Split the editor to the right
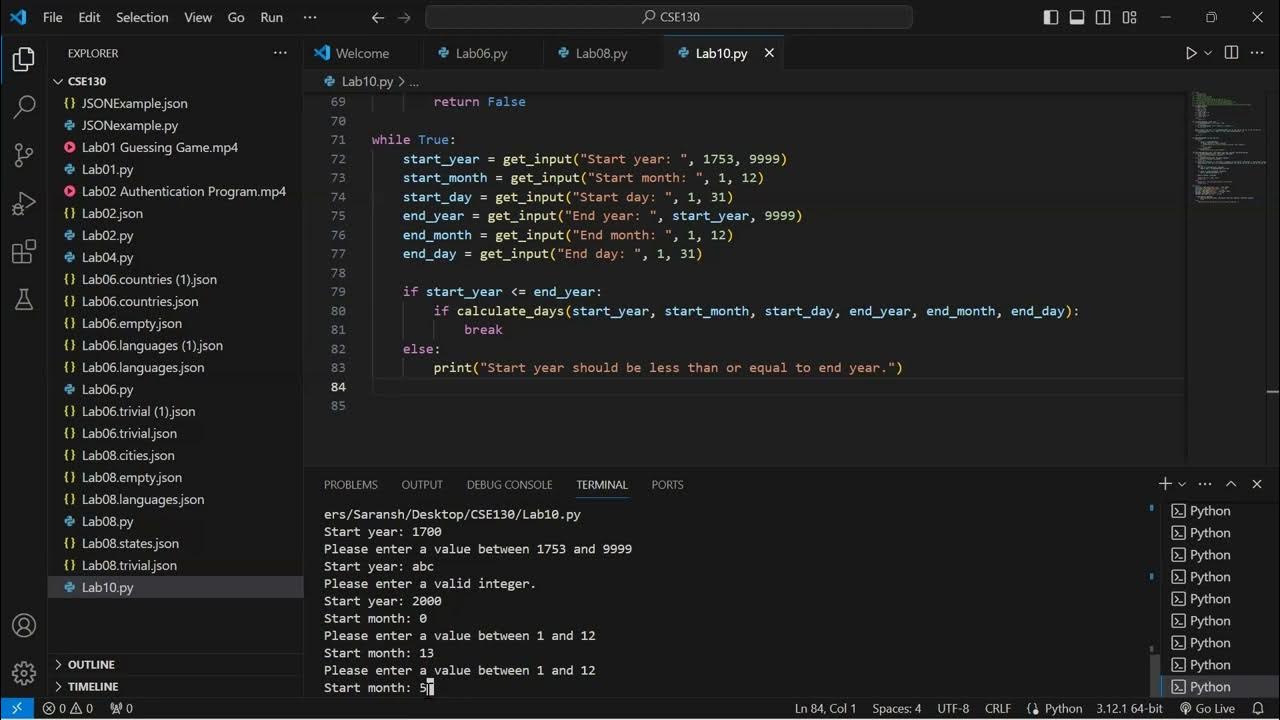The image size is (1280, 720). pyautogui.click(x=1231, y=53)
